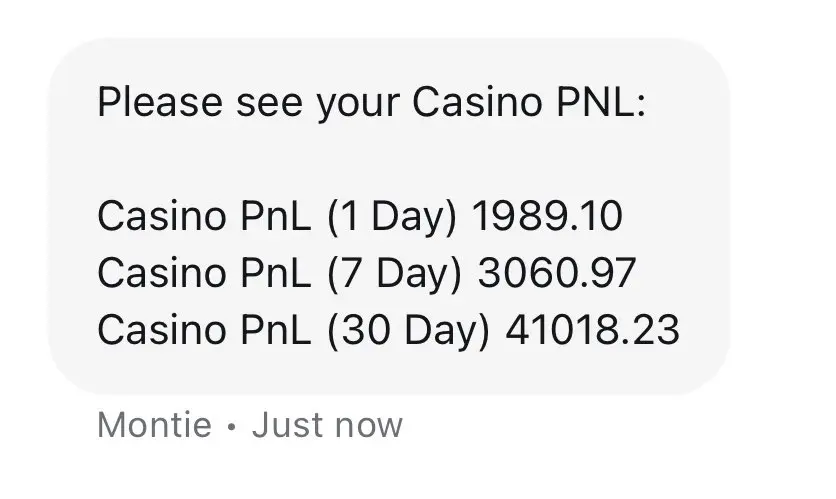Click Casino in the heading line
This screenshot has width=836, height=499.
coord(477,102)
